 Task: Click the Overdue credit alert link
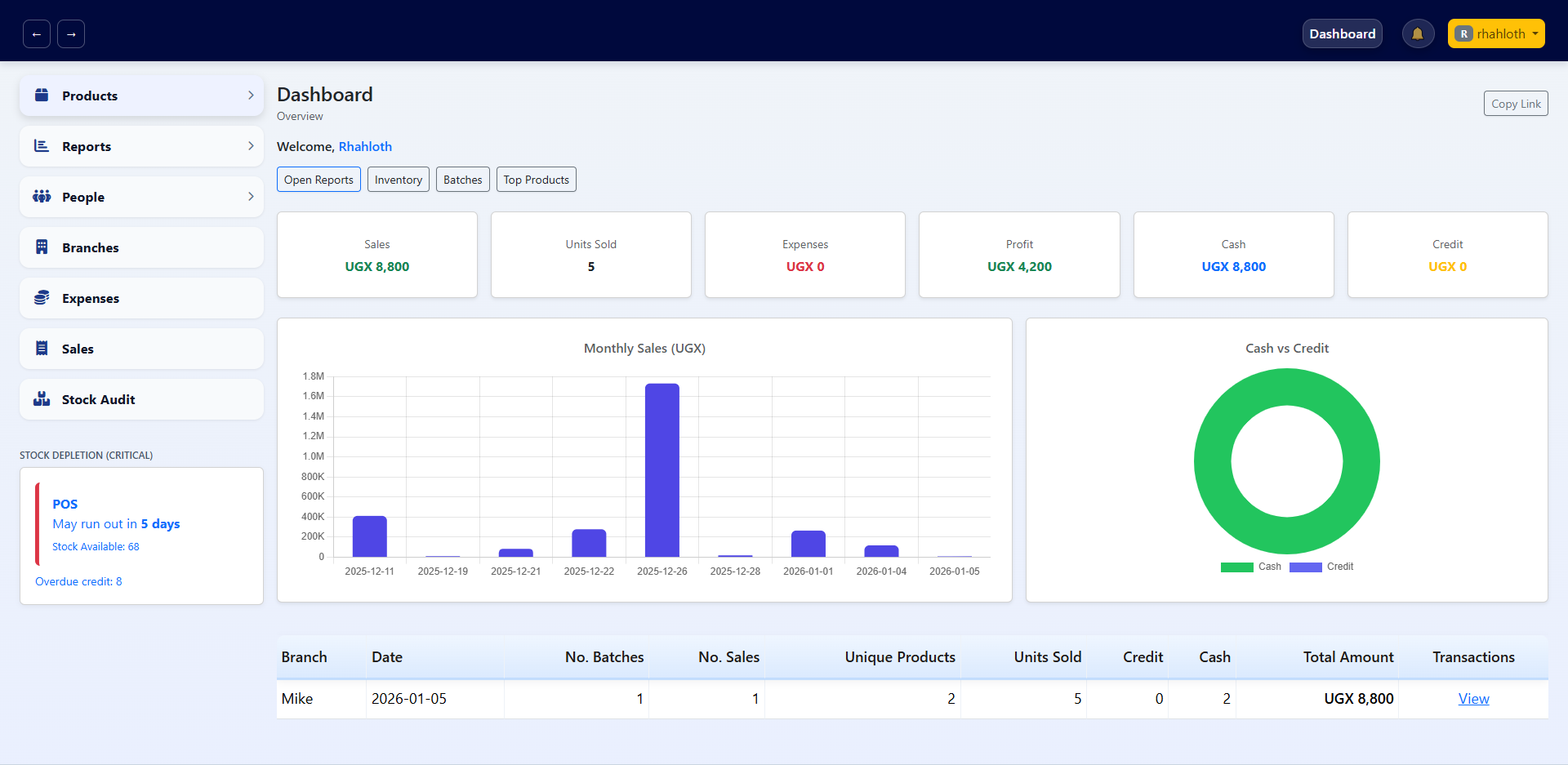click(x=78, y=581)
